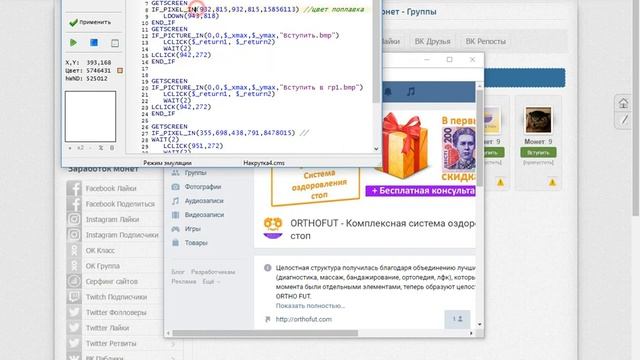Image resolution: width=640 pixels, height=360 pixels.
Task: Click the orange color picker icon beside Цвет value
Action: click(120, 71)
